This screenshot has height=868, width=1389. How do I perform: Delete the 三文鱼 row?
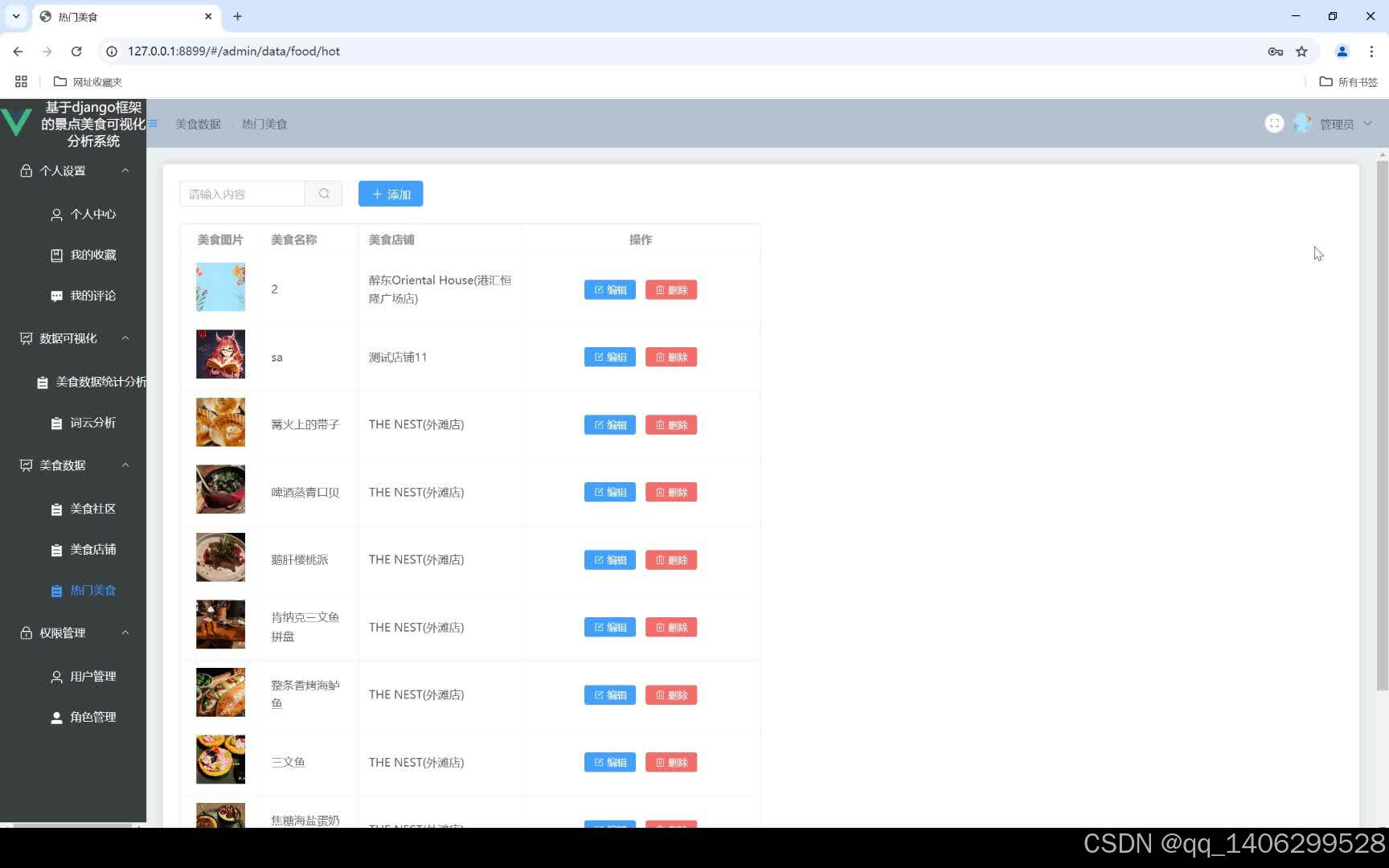(671, 762)
